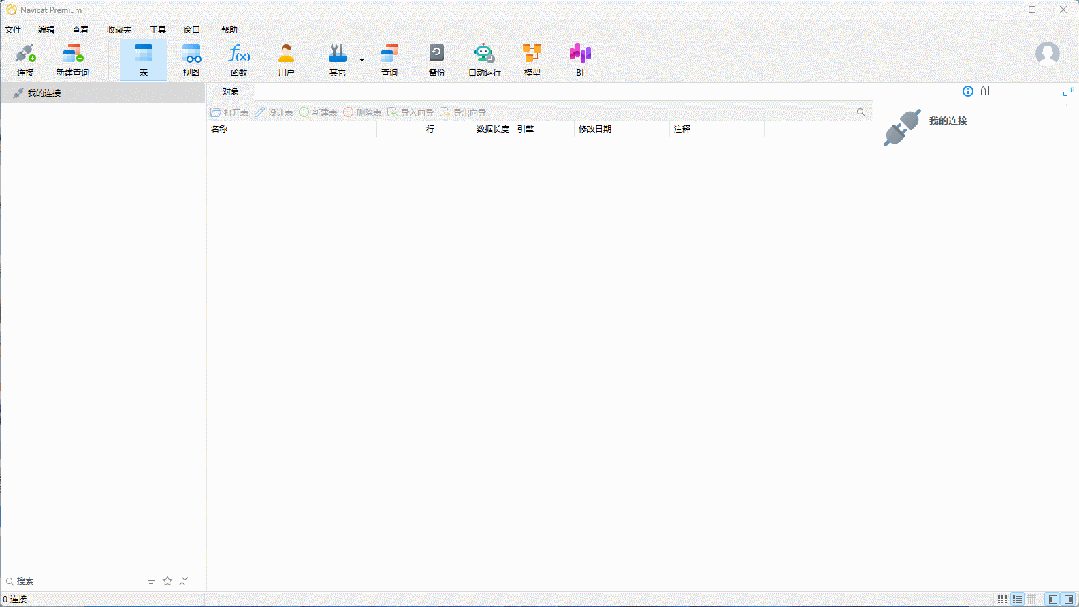Click the search magnifier in the object list toolbar
This screenshot has width=1079, height=607.
861,112
